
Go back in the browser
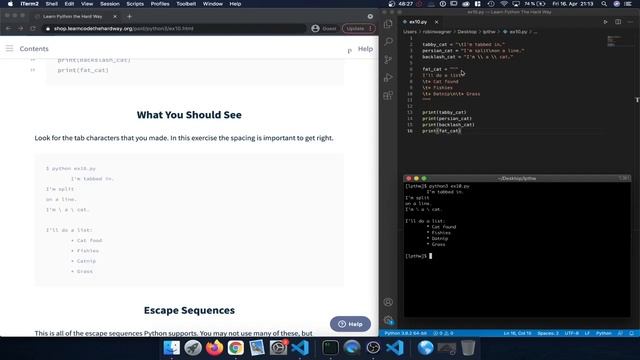(9, 29)
